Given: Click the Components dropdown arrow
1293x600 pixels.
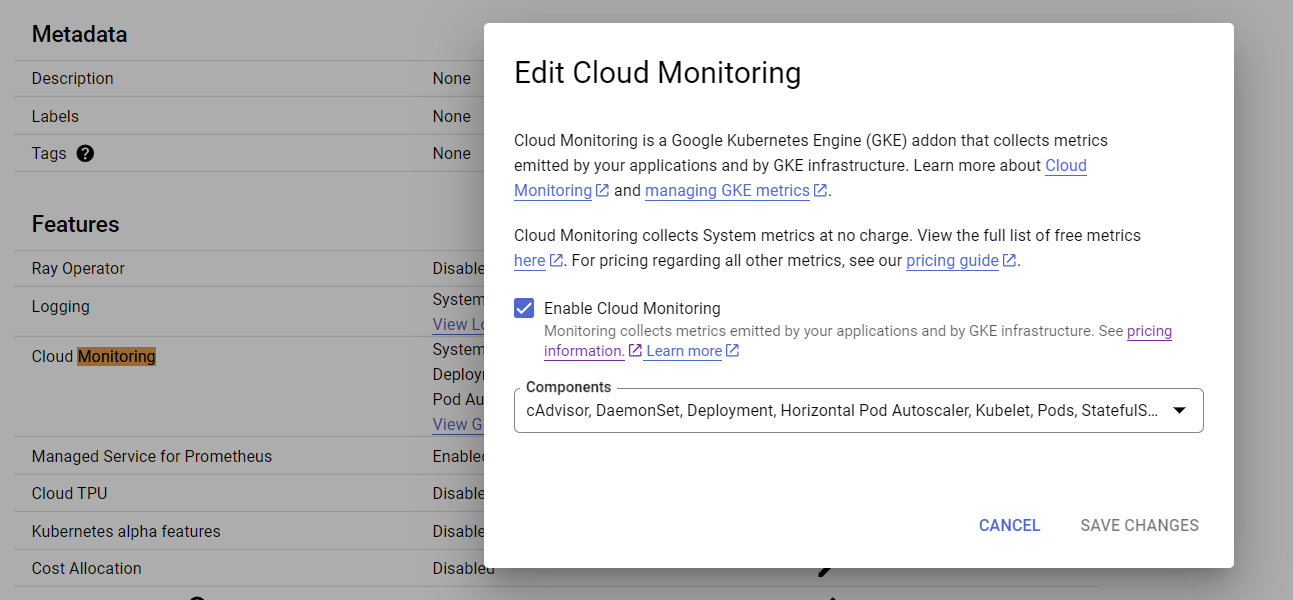Looking at the screenshot, I should click(1179, 410).
